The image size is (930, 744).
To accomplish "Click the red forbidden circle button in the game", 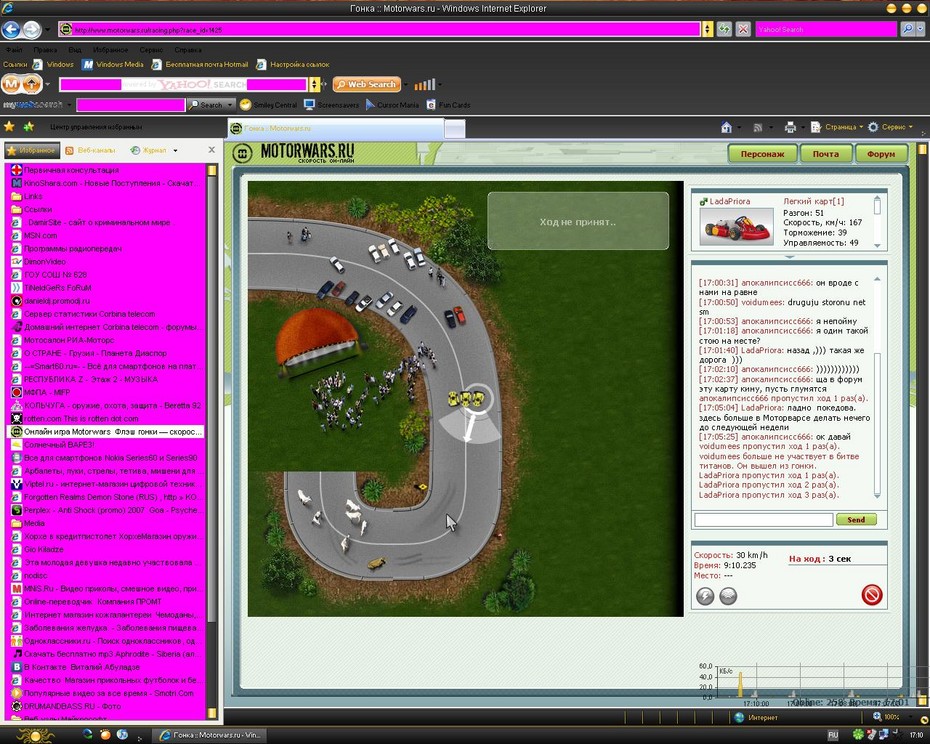I will [871, 594].
